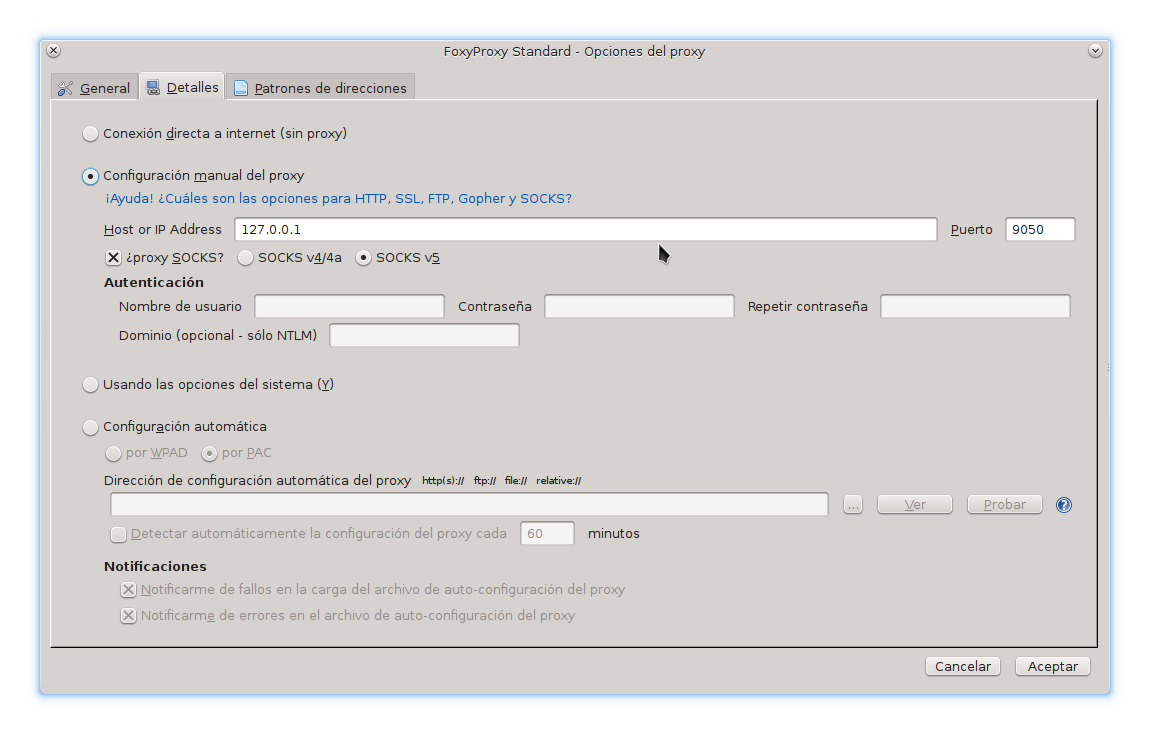
Task: Open the window menu arrow in the title bar
Action: tap(1095, 51)
